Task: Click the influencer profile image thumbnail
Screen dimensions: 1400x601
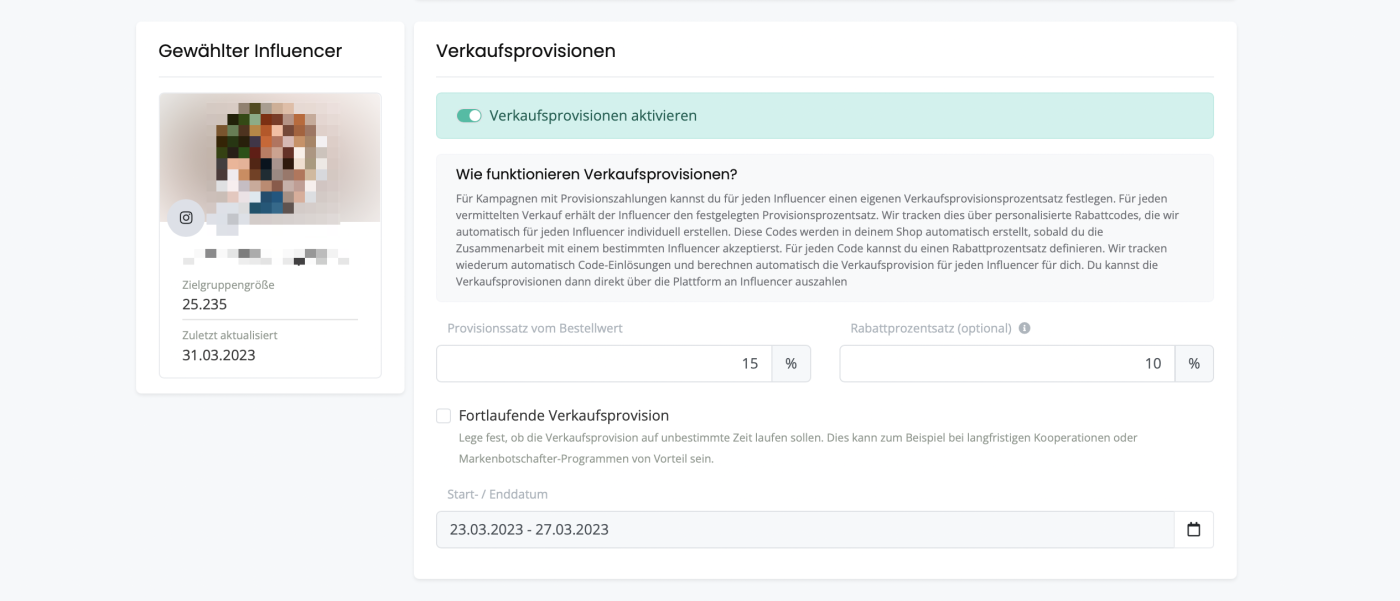Action: [x=270, y=158]
